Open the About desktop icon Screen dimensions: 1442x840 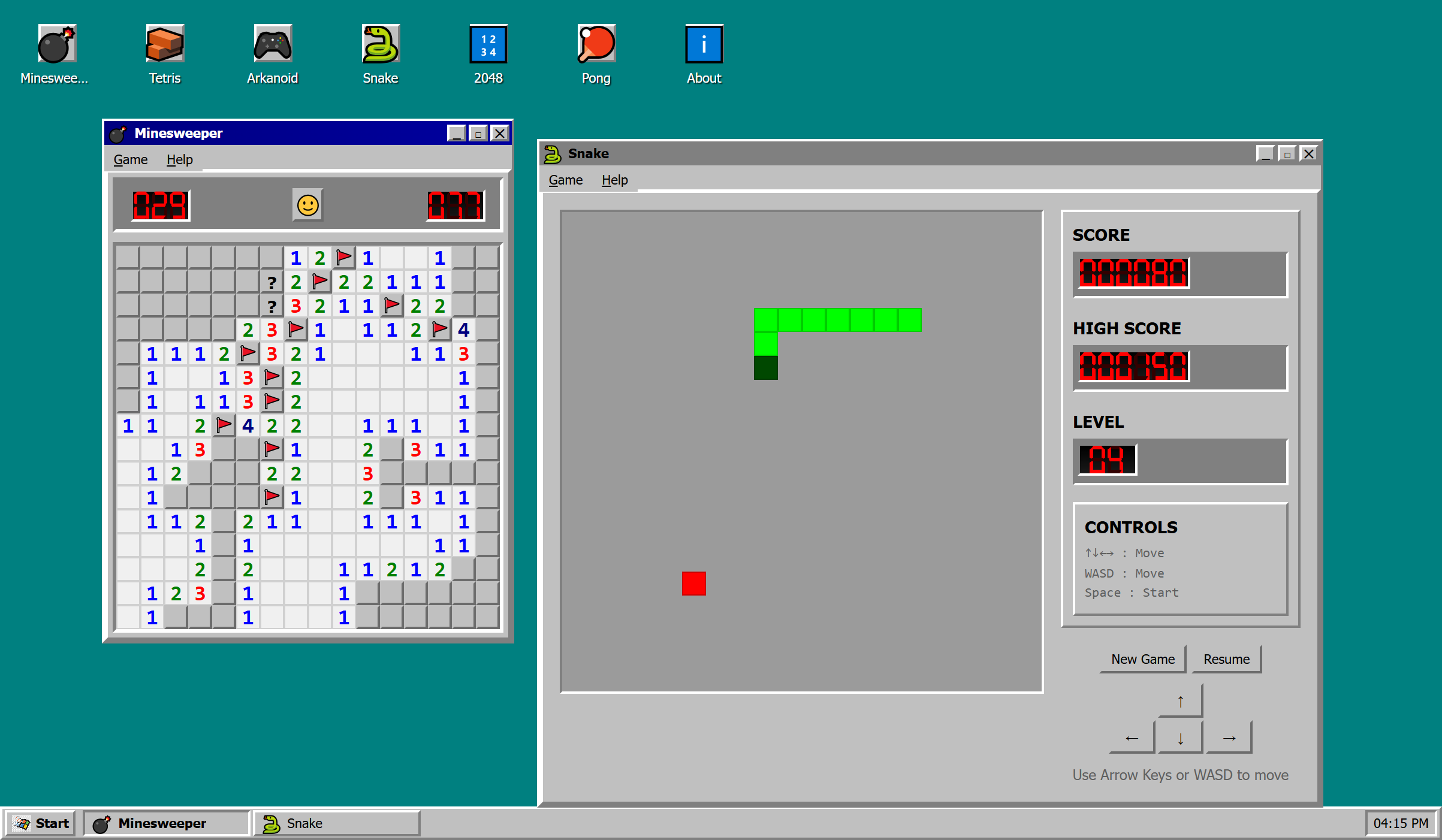[704, 54]
